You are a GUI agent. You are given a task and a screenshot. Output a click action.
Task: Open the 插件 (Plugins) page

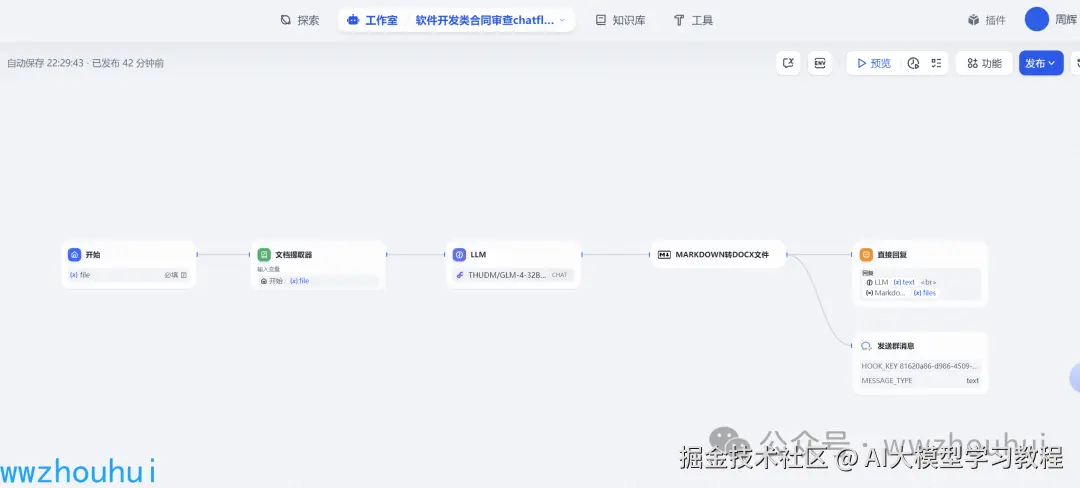[x=986, y=20]
